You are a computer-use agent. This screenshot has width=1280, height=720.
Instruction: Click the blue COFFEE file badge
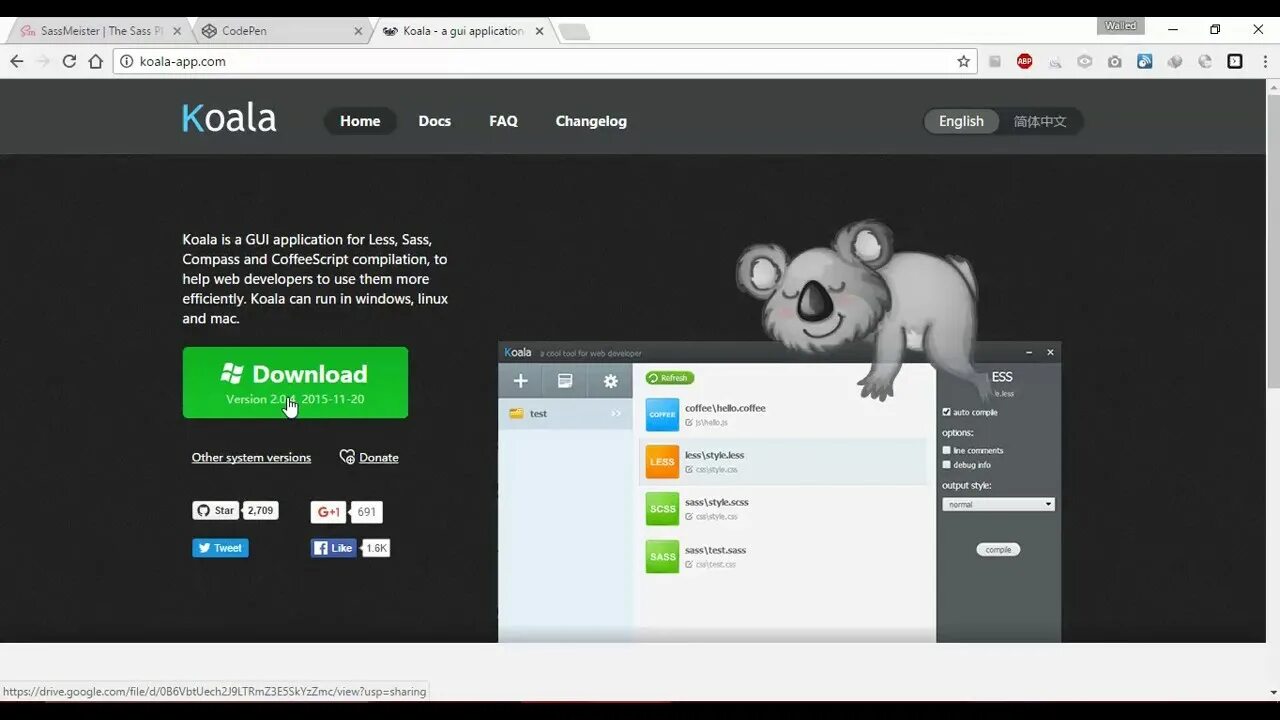tap(662, 414)
